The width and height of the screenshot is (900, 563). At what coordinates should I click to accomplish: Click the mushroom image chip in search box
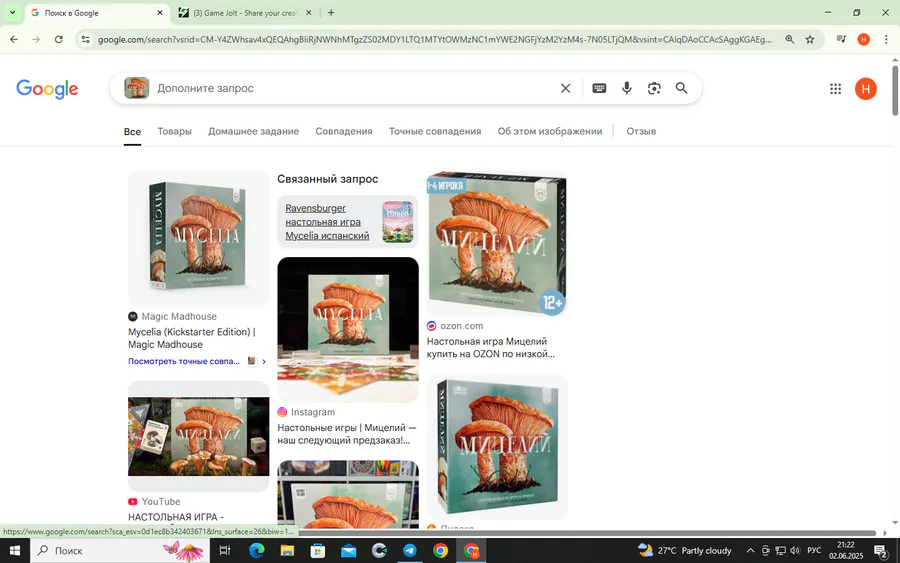pos(137,88)
